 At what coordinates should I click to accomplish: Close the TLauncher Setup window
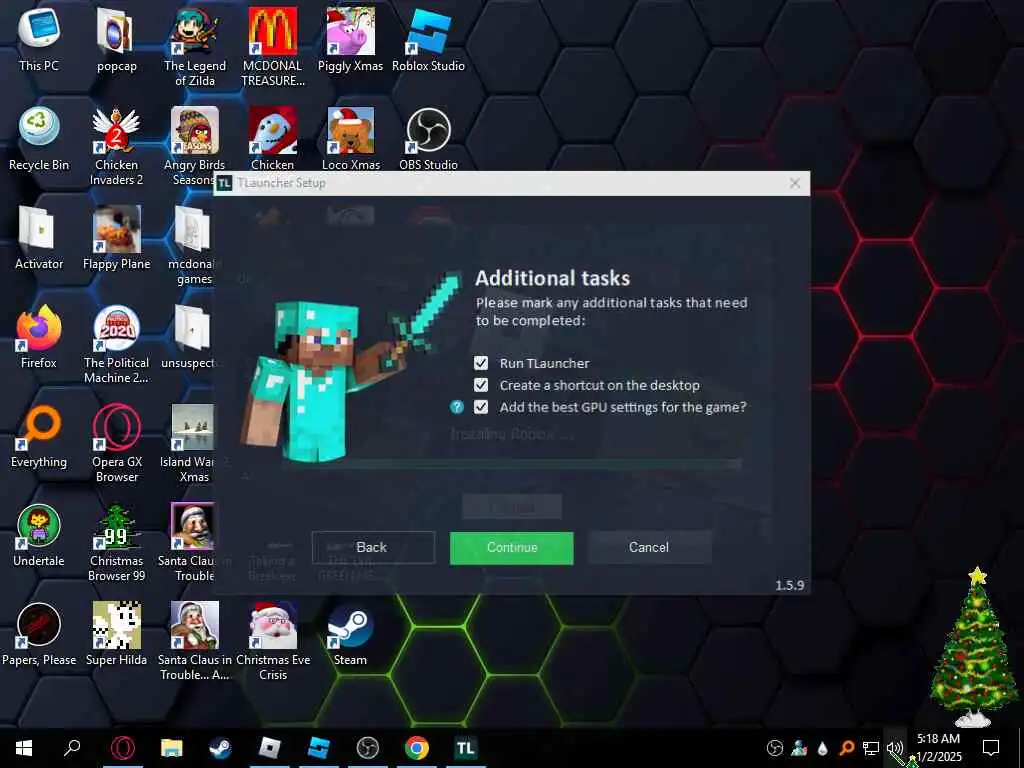[795, 184]
